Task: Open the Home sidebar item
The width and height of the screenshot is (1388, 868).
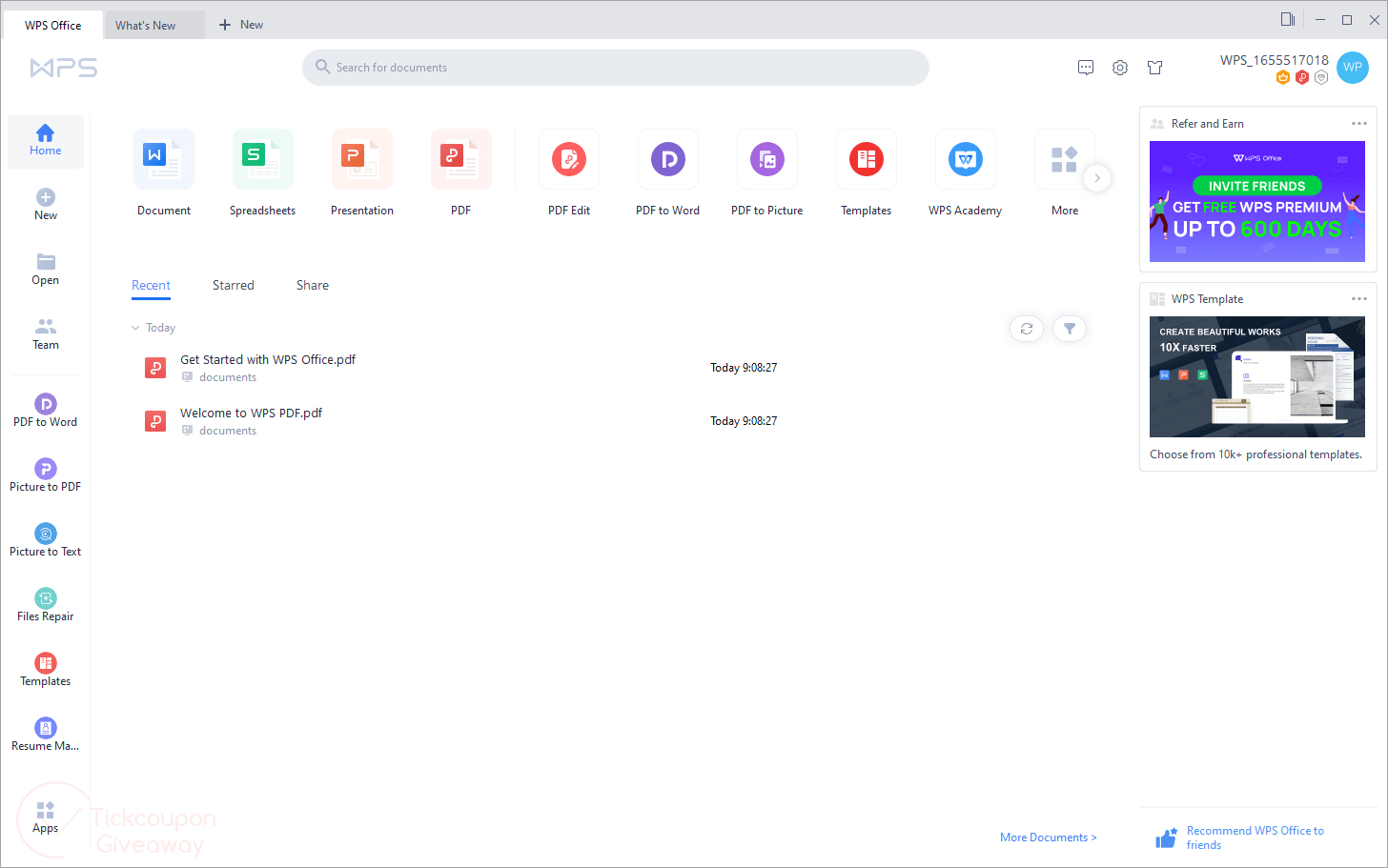Action: [x=46, y=141]
